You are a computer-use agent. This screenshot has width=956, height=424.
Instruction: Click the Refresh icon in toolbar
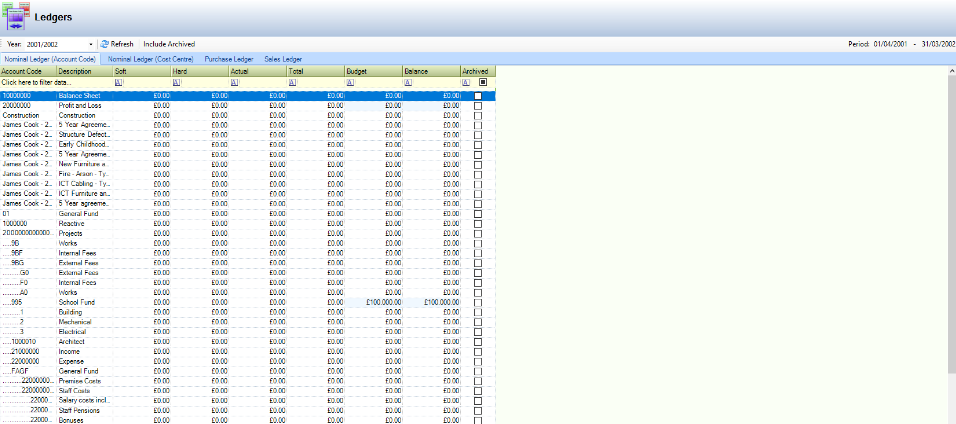pyautogui.click(x=104, y=45)
